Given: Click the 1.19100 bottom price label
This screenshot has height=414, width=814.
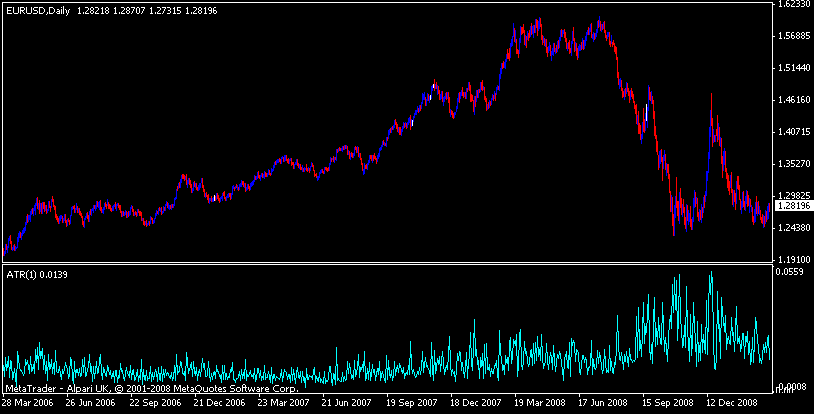Looking at the screenshot, I should tap(793, 259).
